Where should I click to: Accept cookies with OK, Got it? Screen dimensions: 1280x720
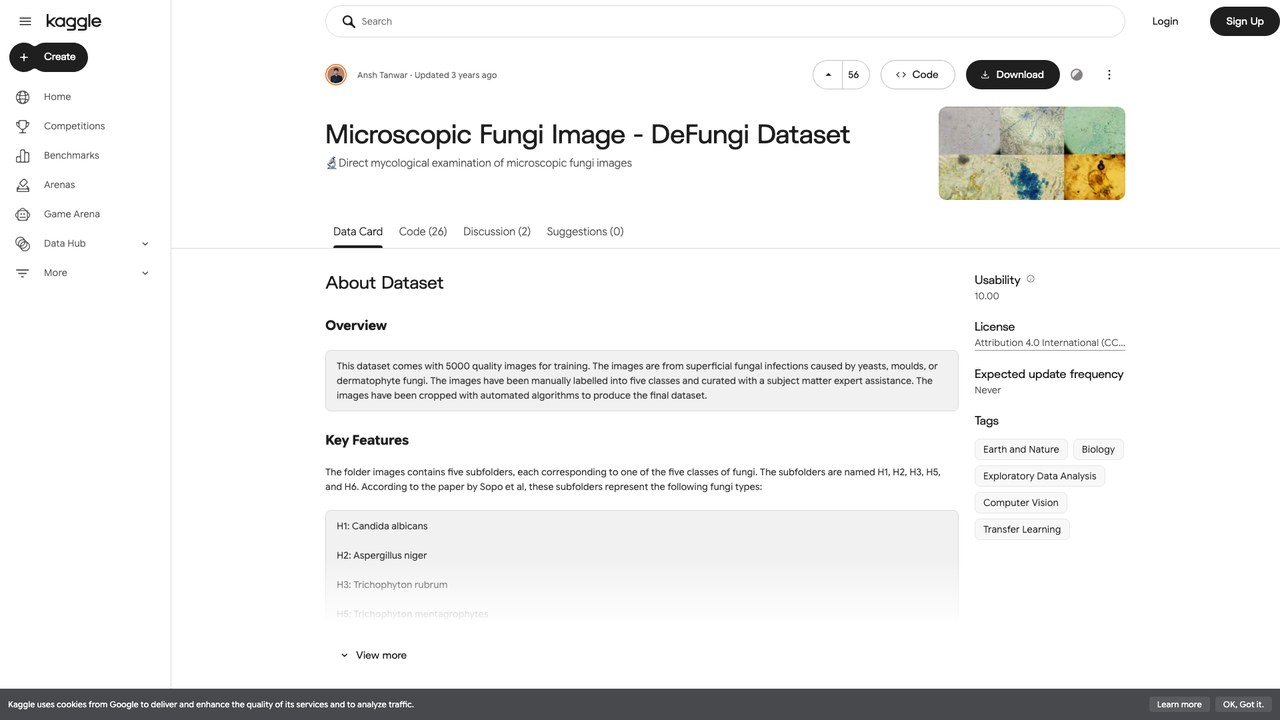pyautogui.click(x=1243, y=705)
